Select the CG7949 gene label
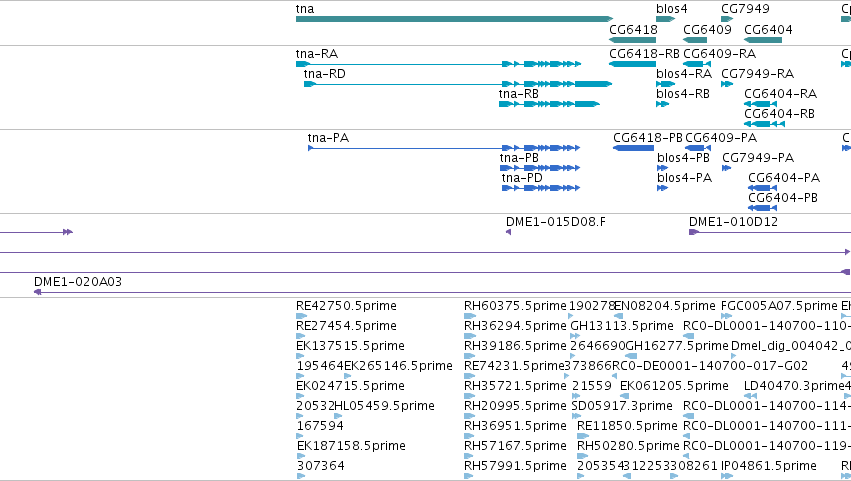851x481 pixels. click(745, 9)
